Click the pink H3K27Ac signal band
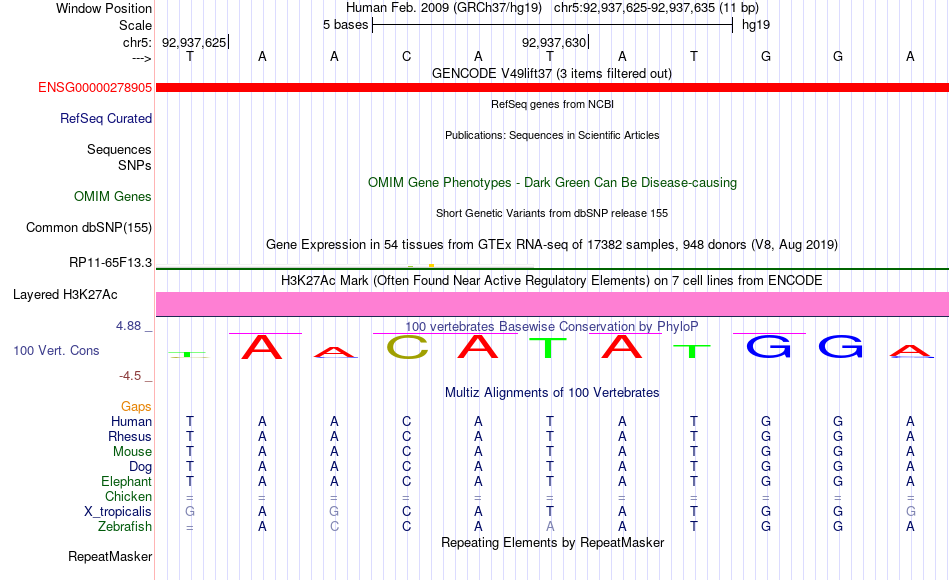Image resolution: width=950 pixels, height=580 pixels. [x=552, y=304]
